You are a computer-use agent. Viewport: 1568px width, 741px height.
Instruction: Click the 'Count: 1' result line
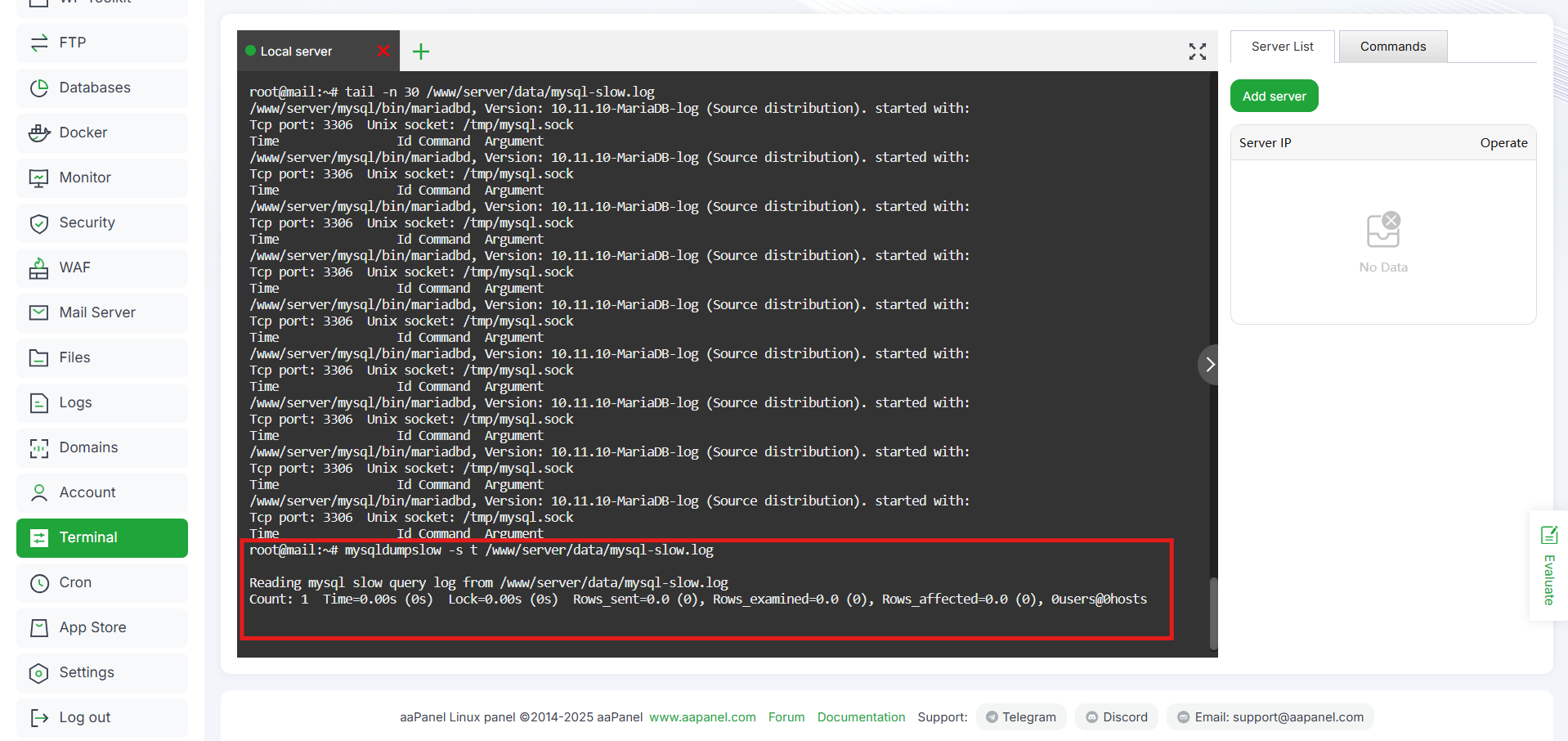698,600
